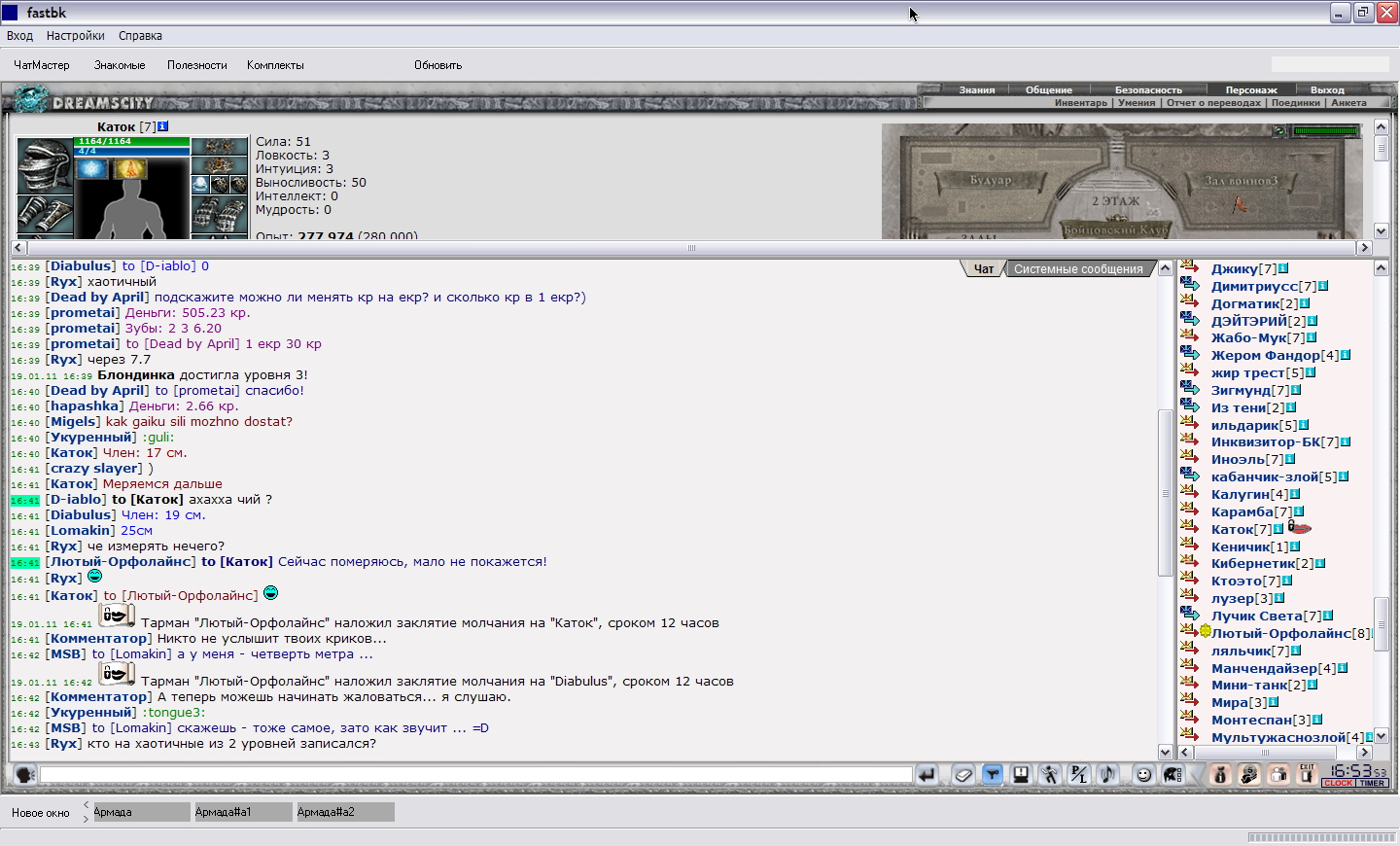The image size is (1400, 846).
Task: Select the Армада window tab
Action: (x=141, y=812)
